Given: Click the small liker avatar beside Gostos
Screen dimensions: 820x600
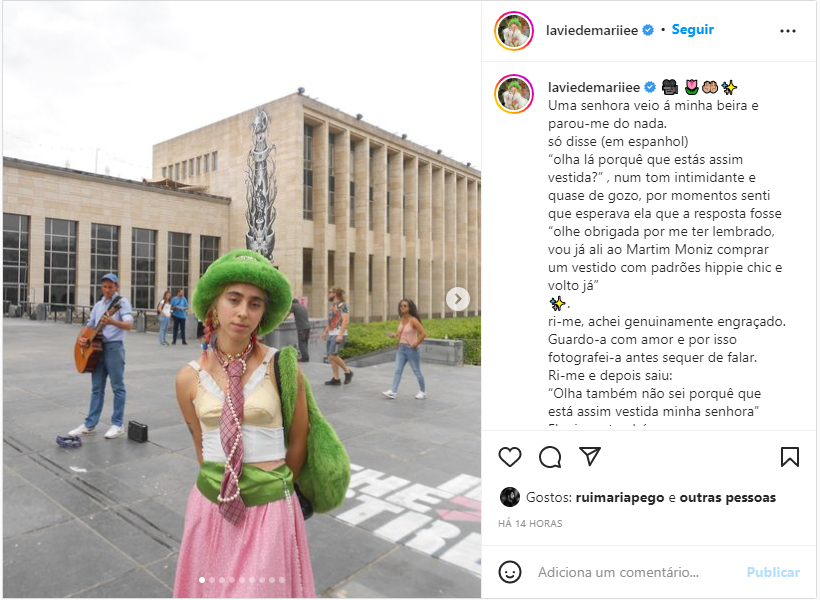Looking at the screenshot, I should 509,497.
